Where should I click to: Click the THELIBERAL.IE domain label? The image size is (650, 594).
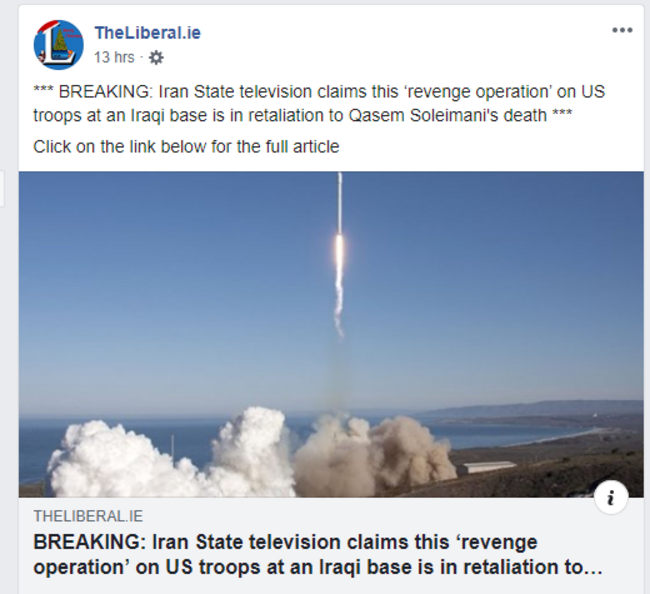(88, 516)
